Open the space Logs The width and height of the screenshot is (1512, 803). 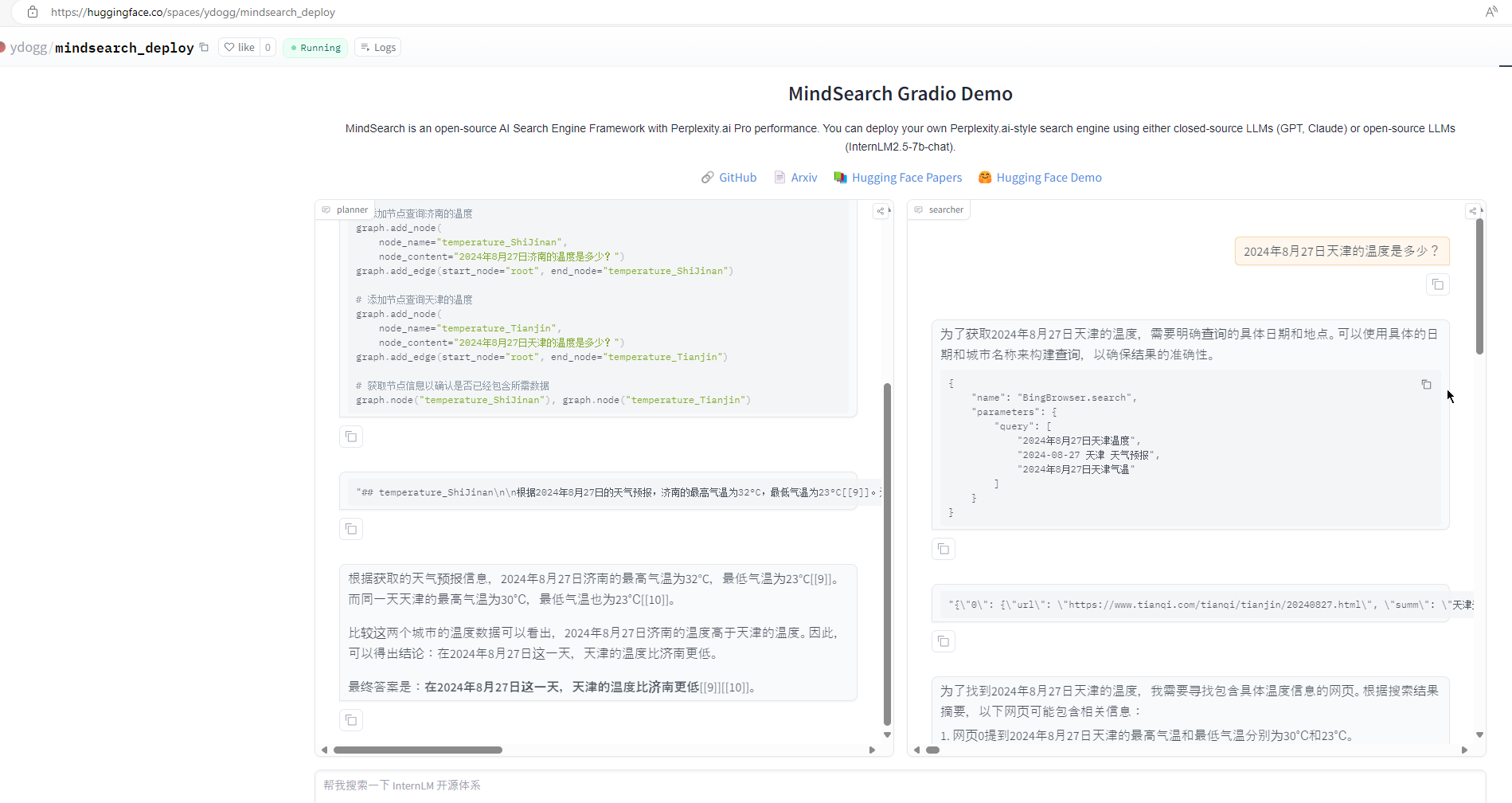pyautogui.click(x=377, y=48)
